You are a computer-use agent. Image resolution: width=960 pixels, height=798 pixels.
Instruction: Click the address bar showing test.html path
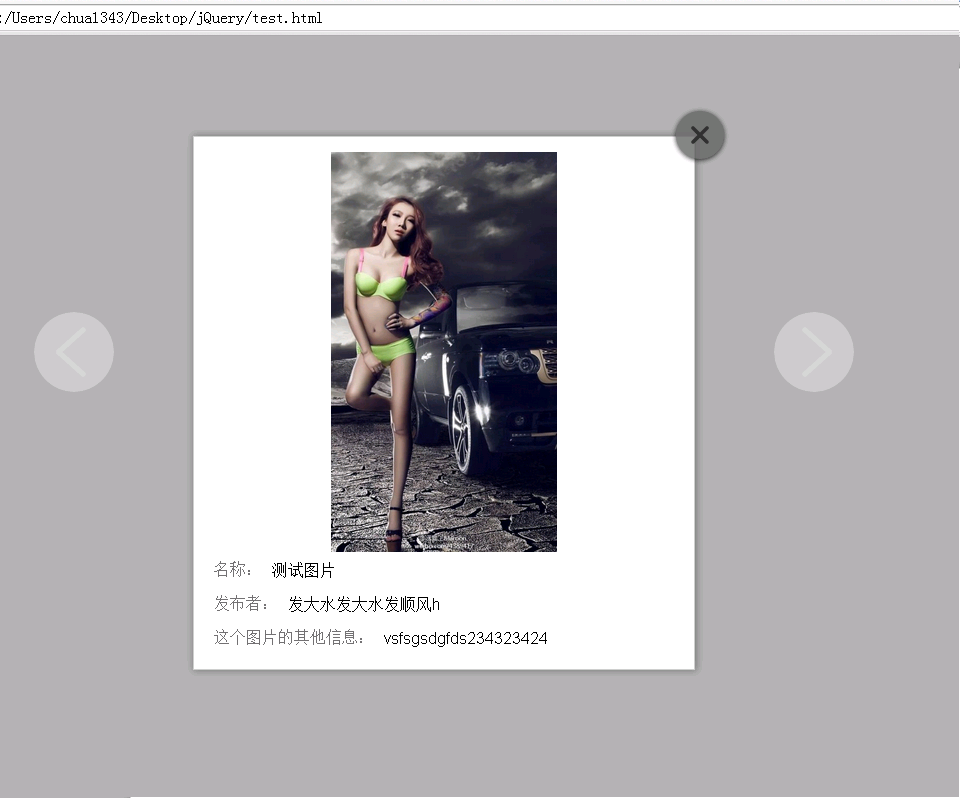(x=480, y=18)
